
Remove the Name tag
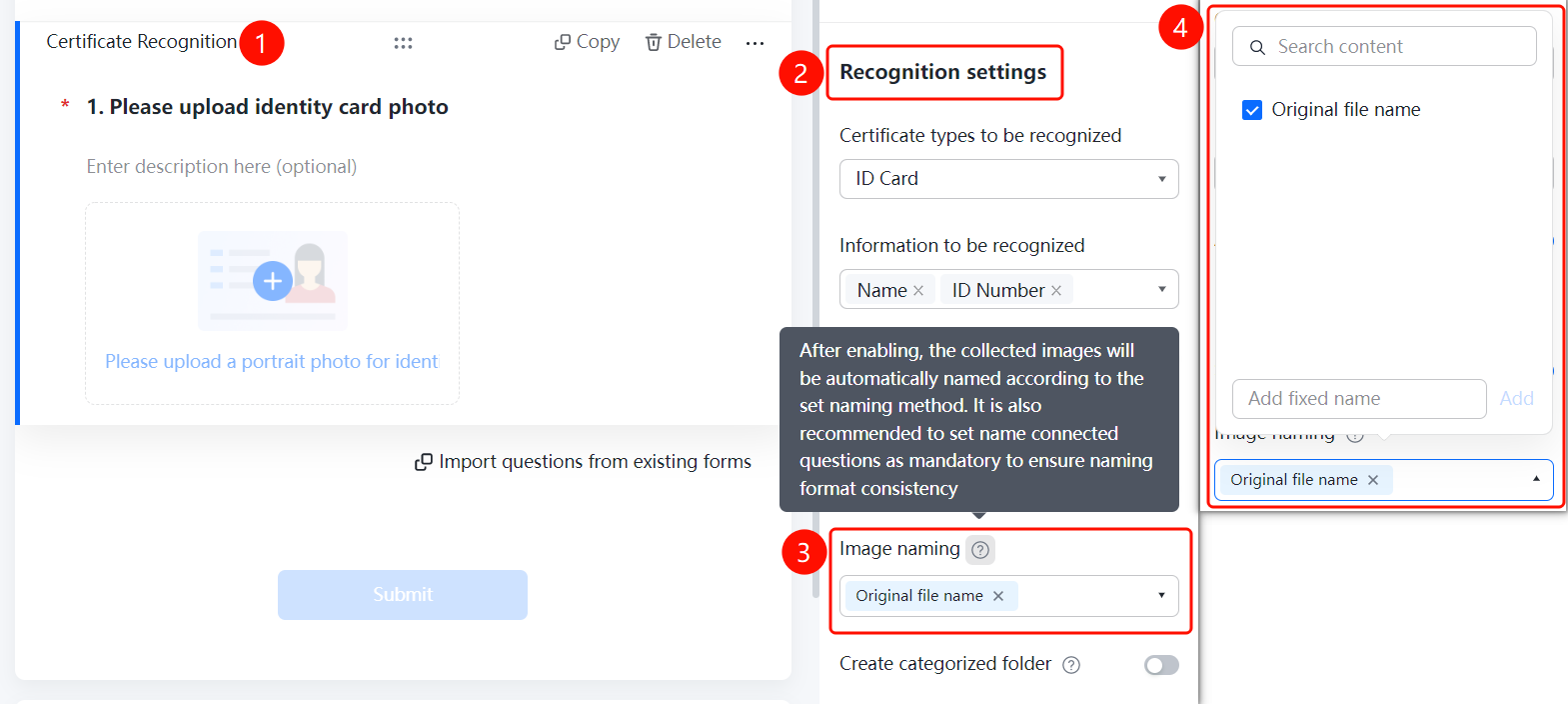tap(918, 291)
